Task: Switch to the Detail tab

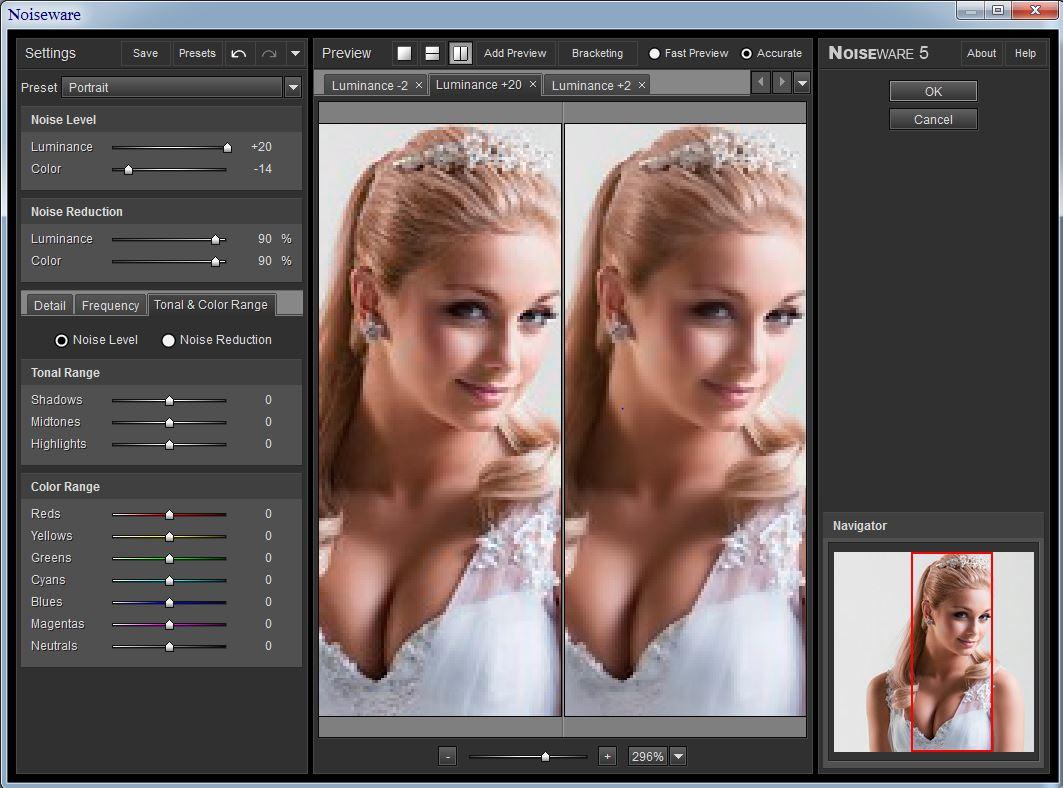Action: pyautogui.click(x=49, y=305)
